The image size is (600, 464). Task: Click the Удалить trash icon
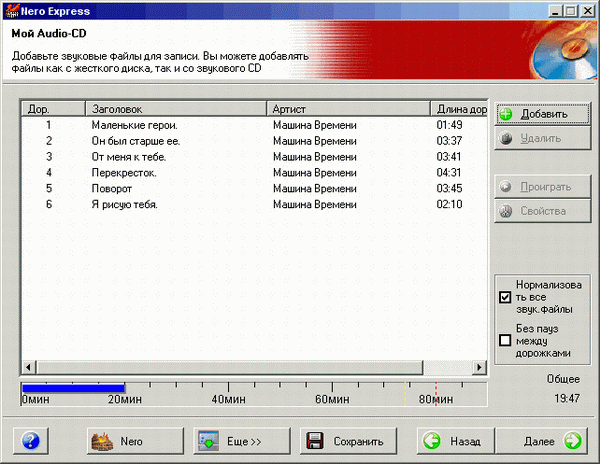[506, 138]
